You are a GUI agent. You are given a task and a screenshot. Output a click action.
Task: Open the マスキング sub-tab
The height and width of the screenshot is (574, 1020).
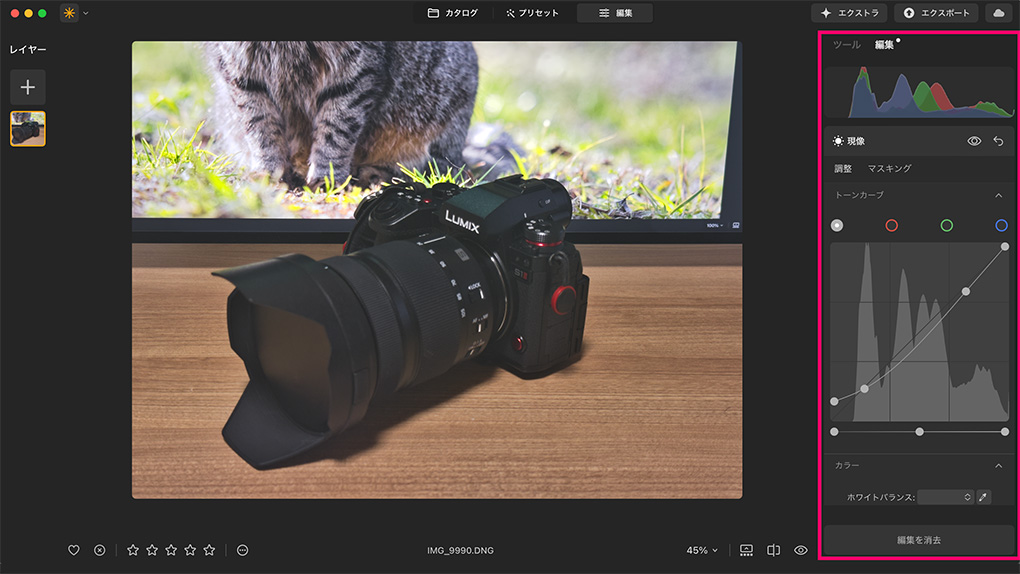tap(889, 169)
